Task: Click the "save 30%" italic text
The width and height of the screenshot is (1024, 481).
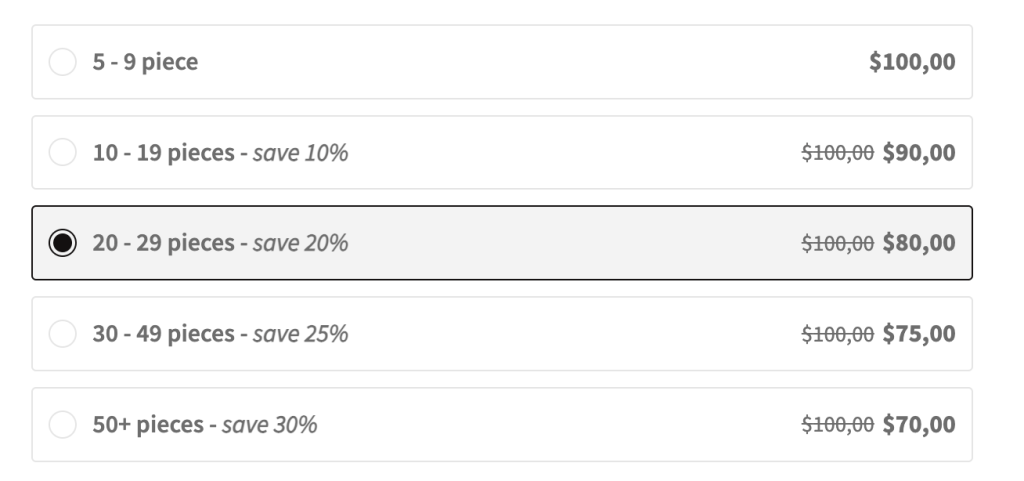Action: [269, 425]
